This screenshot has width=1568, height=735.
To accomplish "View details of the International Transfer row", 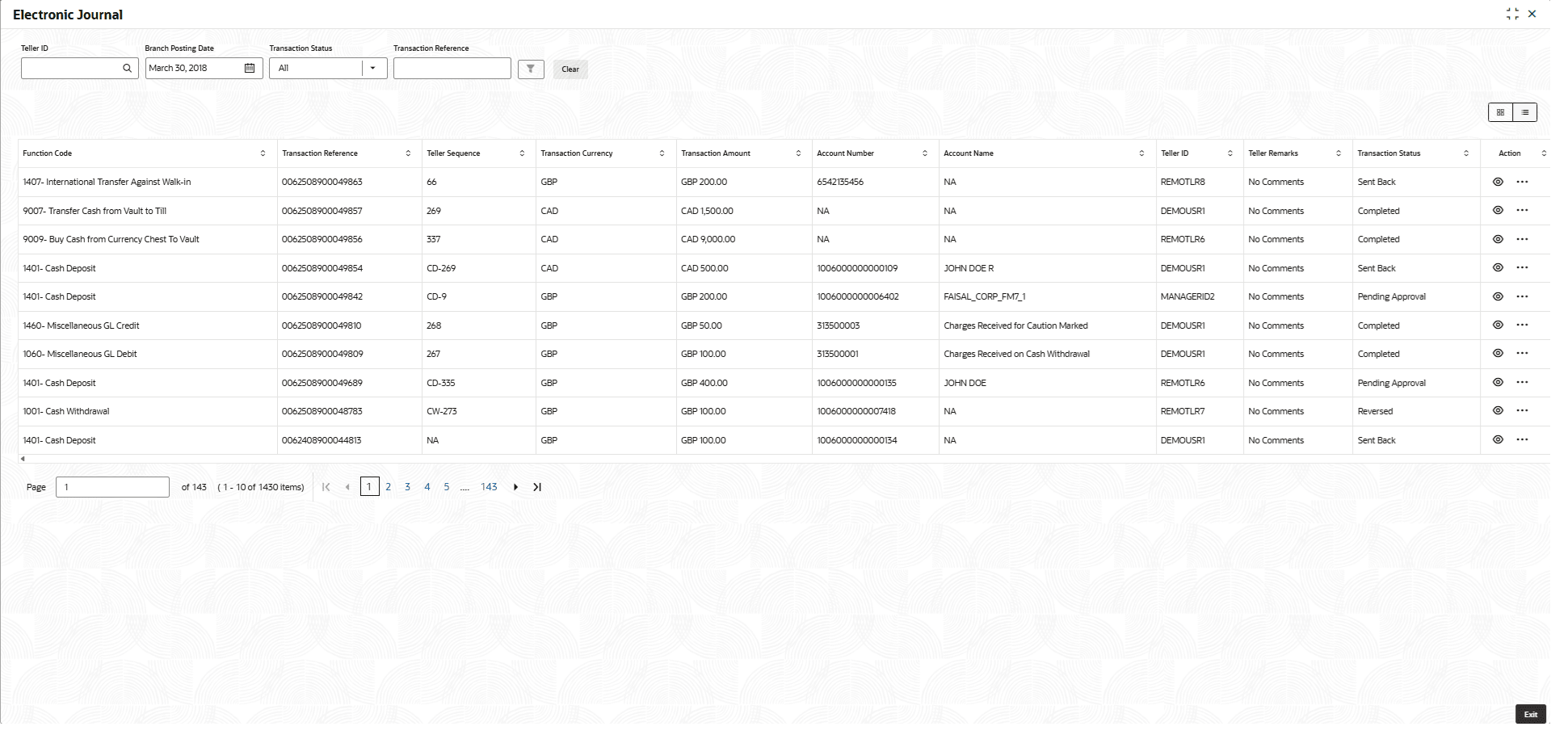I will 1498,183.
